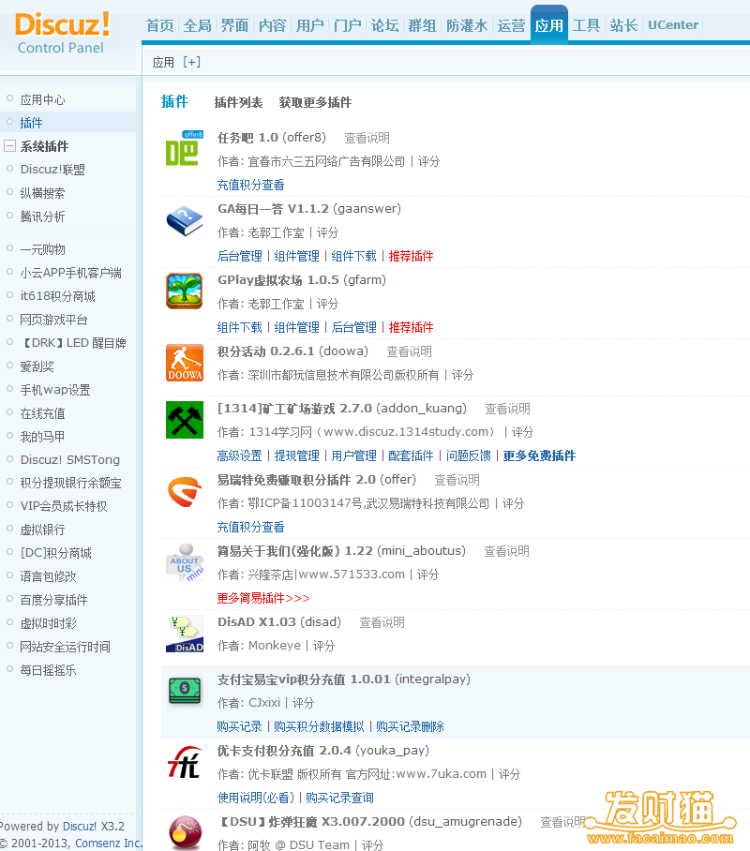Open 腾讯分析 in the sidebar
This screenshot has width=750, height=851.
[x=42, y=217]
